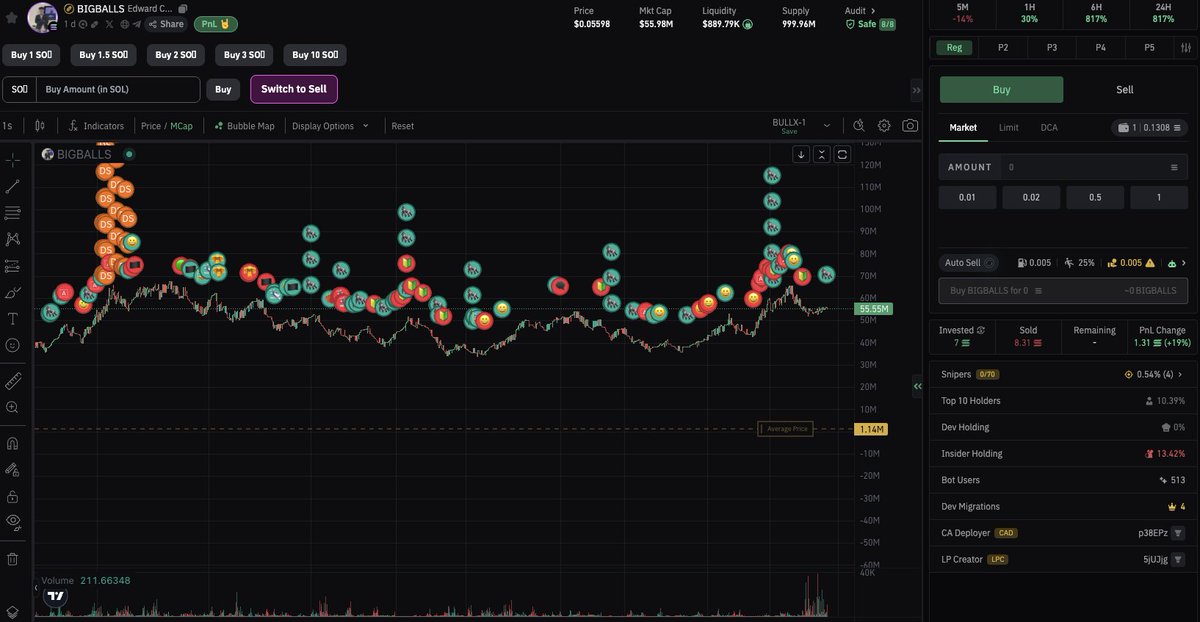
Task: Toggle lock all drawings
Action: [x=13, y=496]
